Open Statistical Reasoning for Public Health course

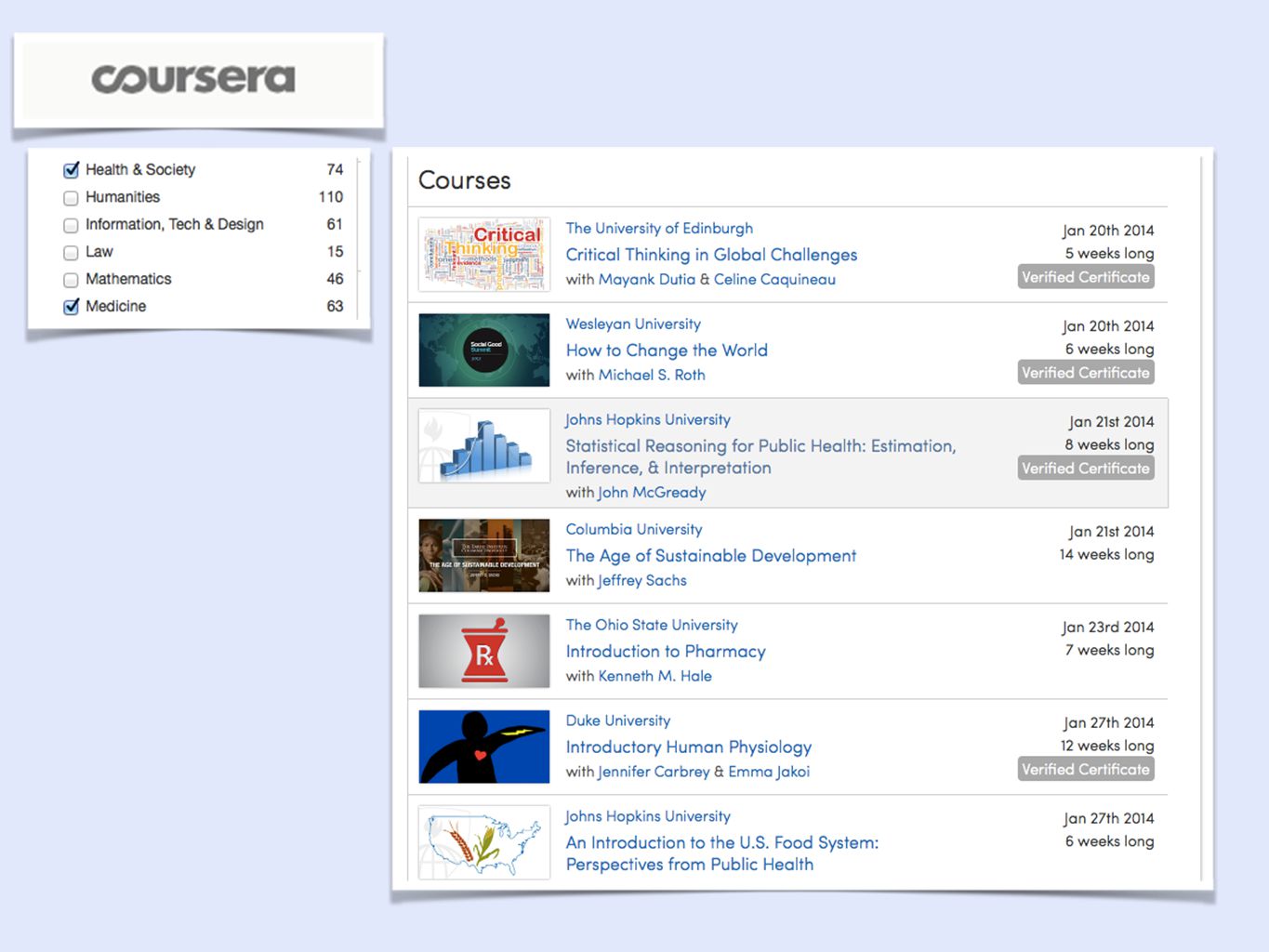coord(760,456)
